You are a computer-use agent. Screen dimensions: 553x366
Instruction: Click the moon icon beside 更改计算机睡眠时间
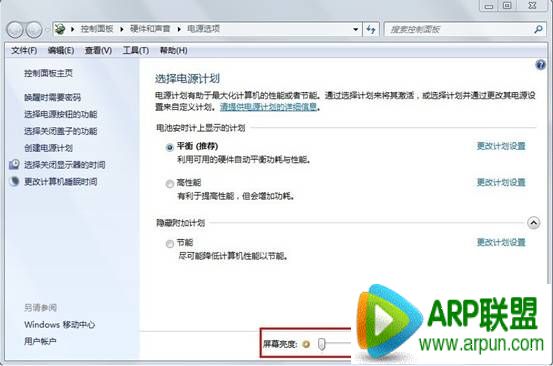point(14,181)
